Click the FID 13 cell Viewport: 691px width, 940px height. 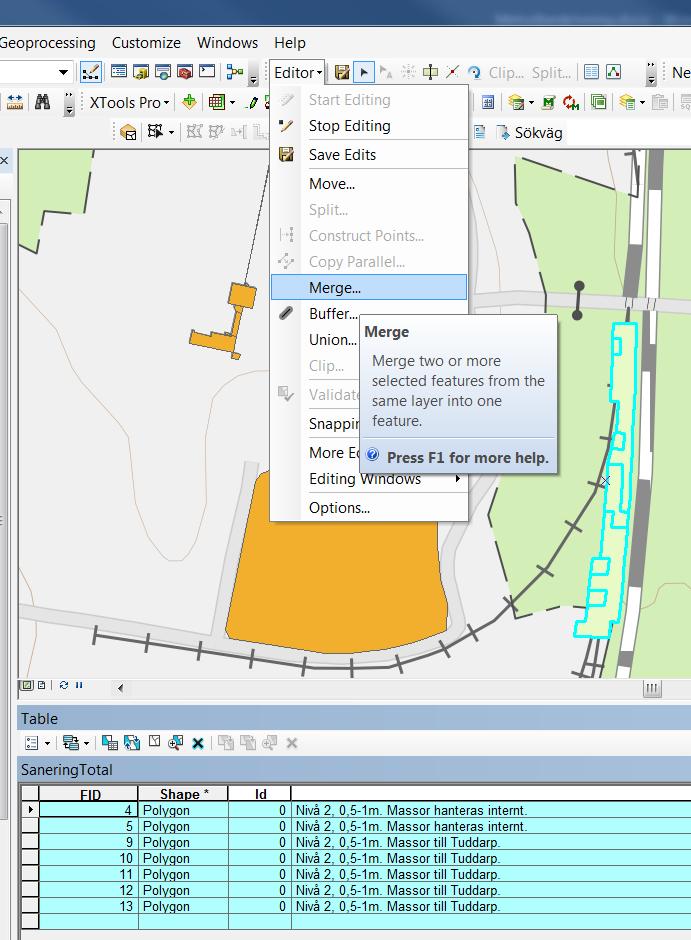[89, 906]
